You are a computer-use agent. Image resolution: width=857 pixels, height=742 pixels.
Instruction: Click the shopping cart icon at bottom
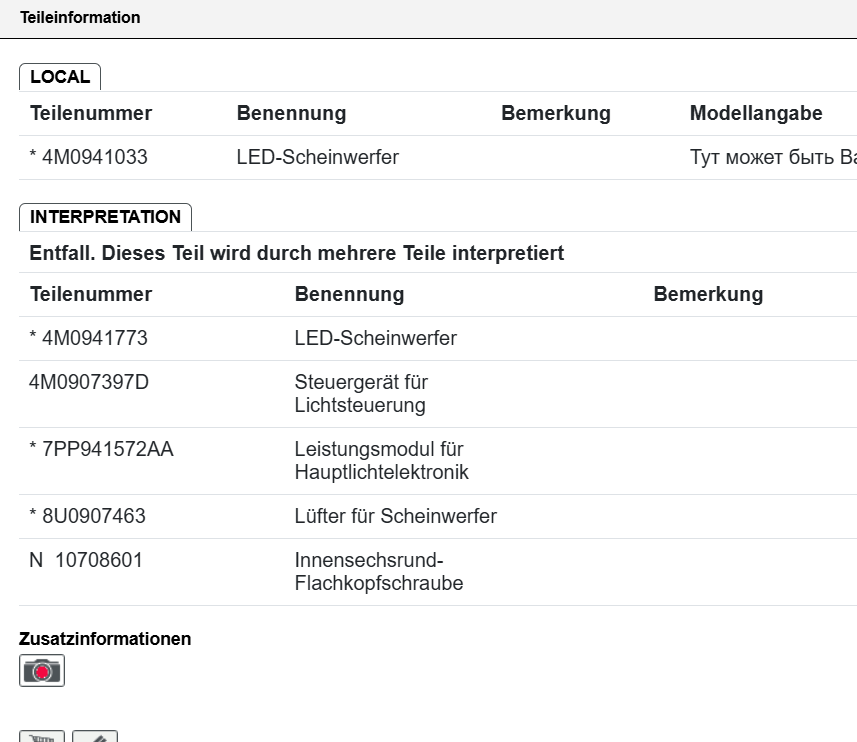(42, 738)
